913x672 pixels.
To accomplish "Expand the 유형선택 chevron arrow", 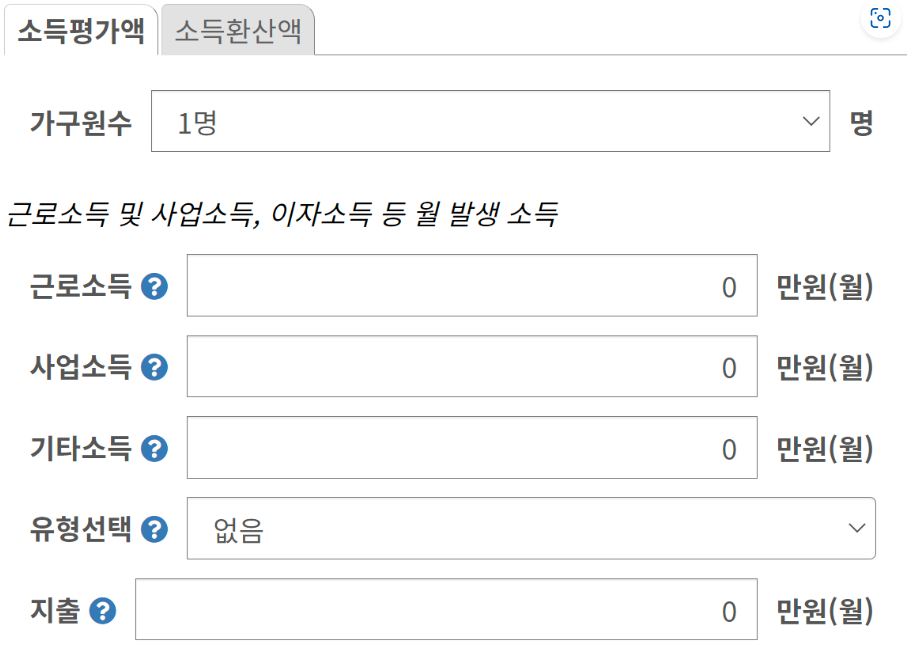I will pyautogui.click(x=856, y=529).
